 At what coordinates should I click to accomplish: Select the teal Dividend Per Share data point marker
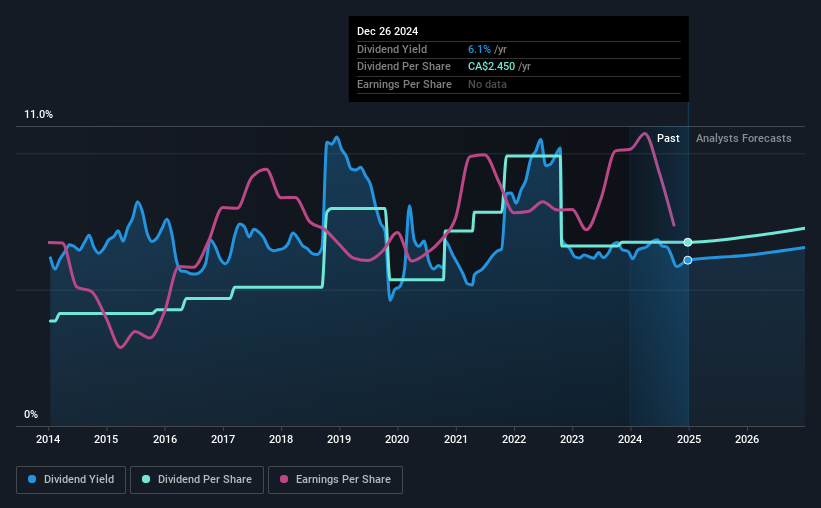coord(688,242)
